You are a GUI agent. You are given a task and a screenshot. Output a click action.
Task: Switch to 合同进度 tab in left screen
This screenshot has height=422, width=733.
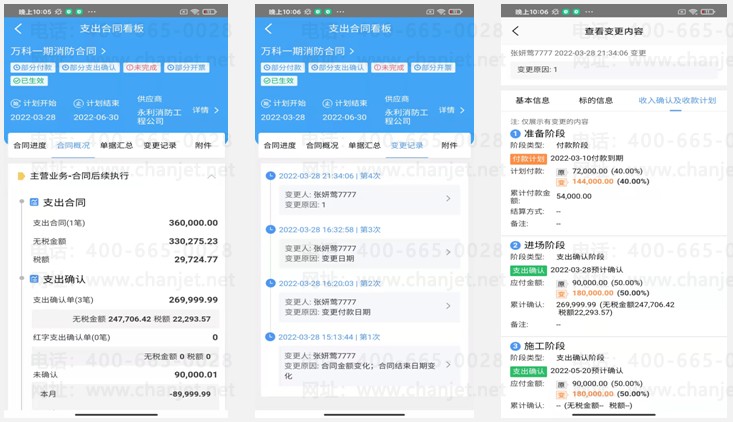point(30,146)
